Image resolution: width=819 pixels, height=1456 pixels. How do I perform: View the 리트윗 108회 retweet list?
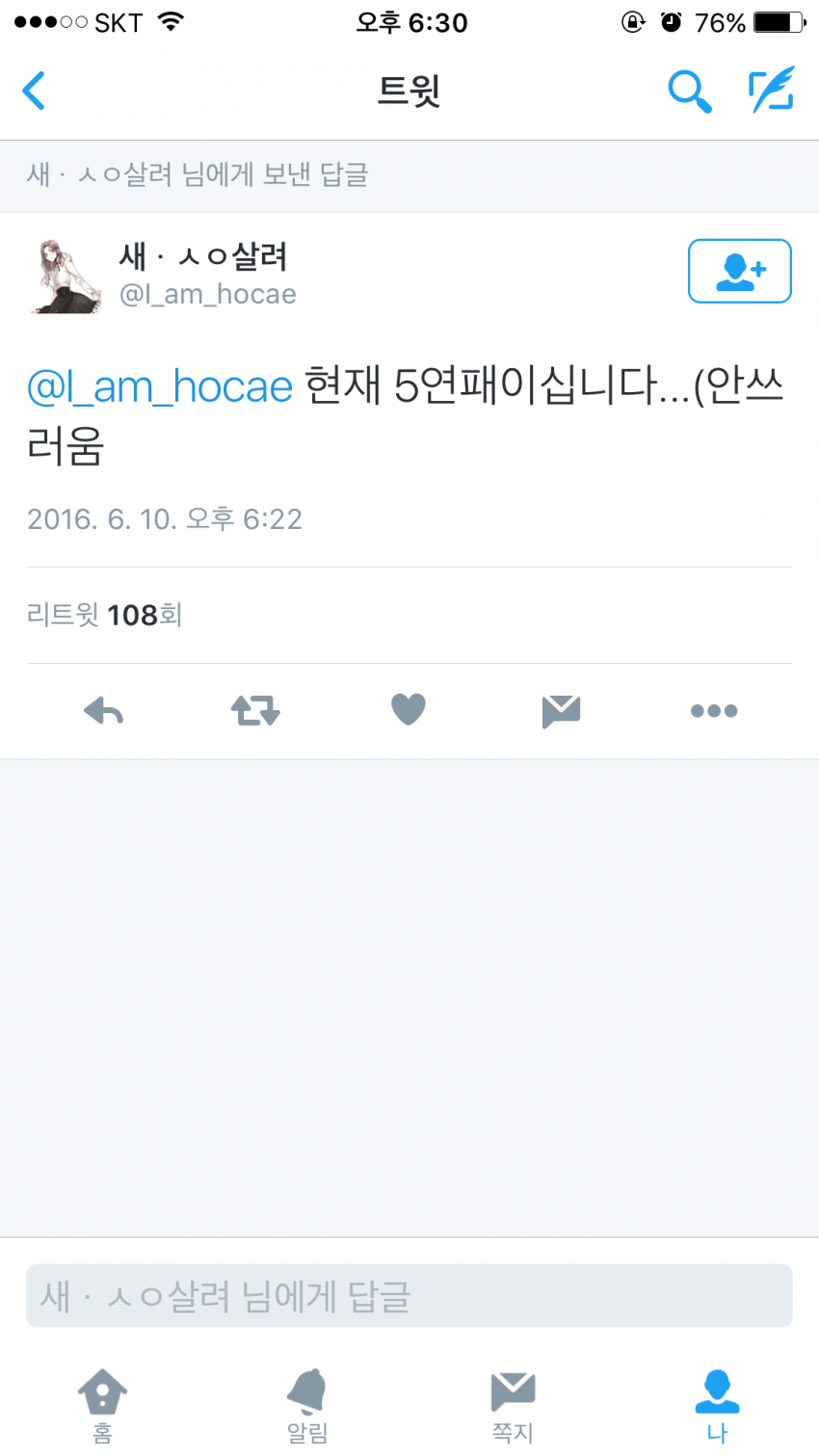(105, 615)
